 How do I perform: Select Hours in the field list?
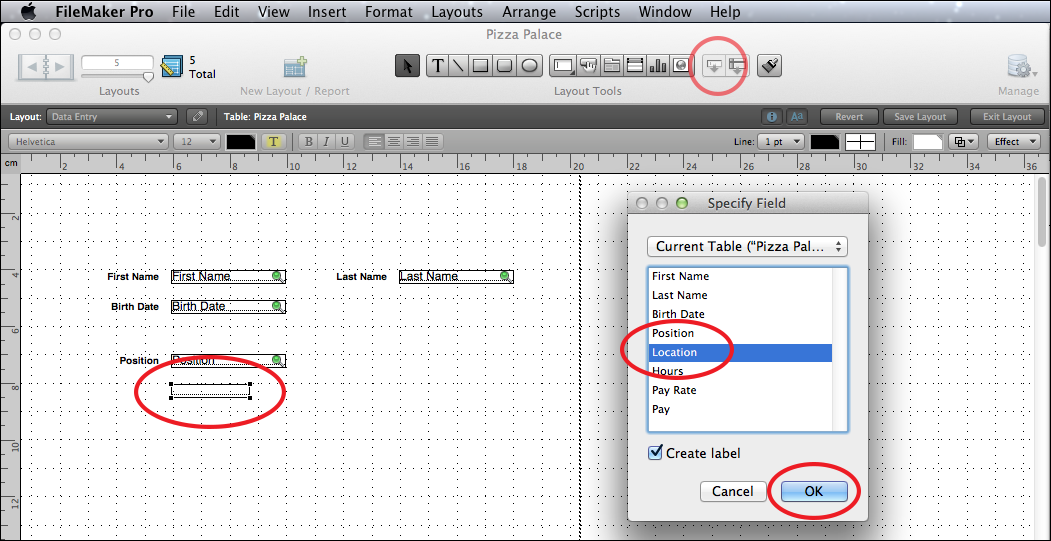pos(740,371)
